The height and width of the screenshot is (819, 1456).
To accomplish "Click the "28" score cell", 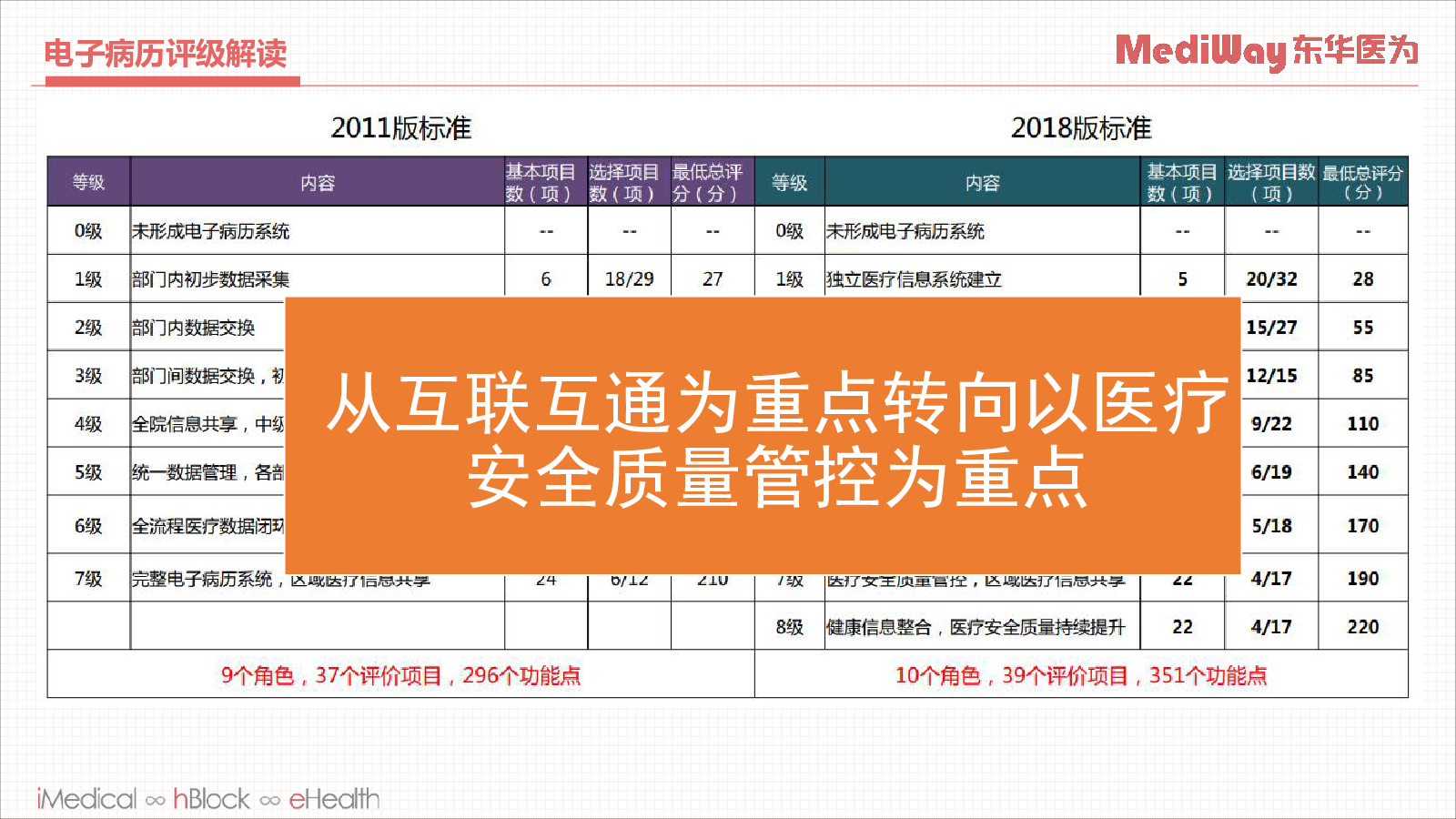I will coord(1363,278).
